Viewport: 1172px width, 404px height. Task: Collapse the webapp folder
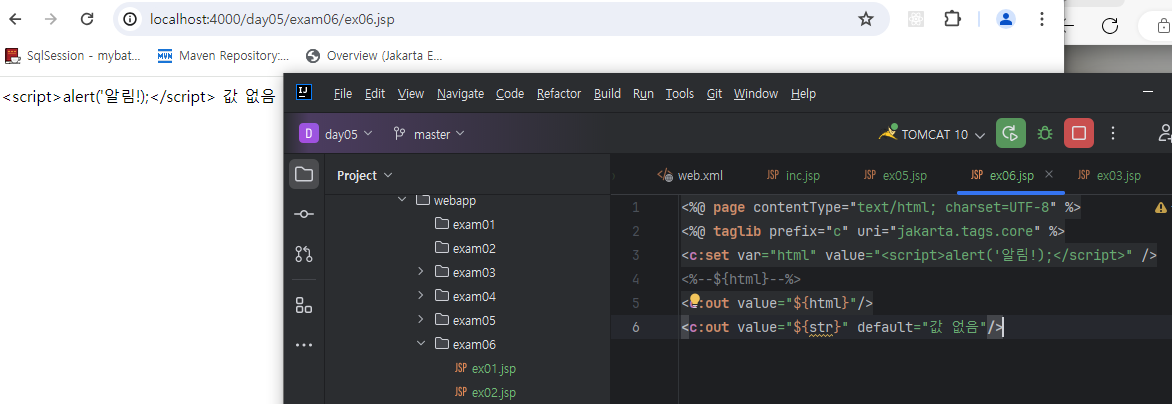coord(402,200)
